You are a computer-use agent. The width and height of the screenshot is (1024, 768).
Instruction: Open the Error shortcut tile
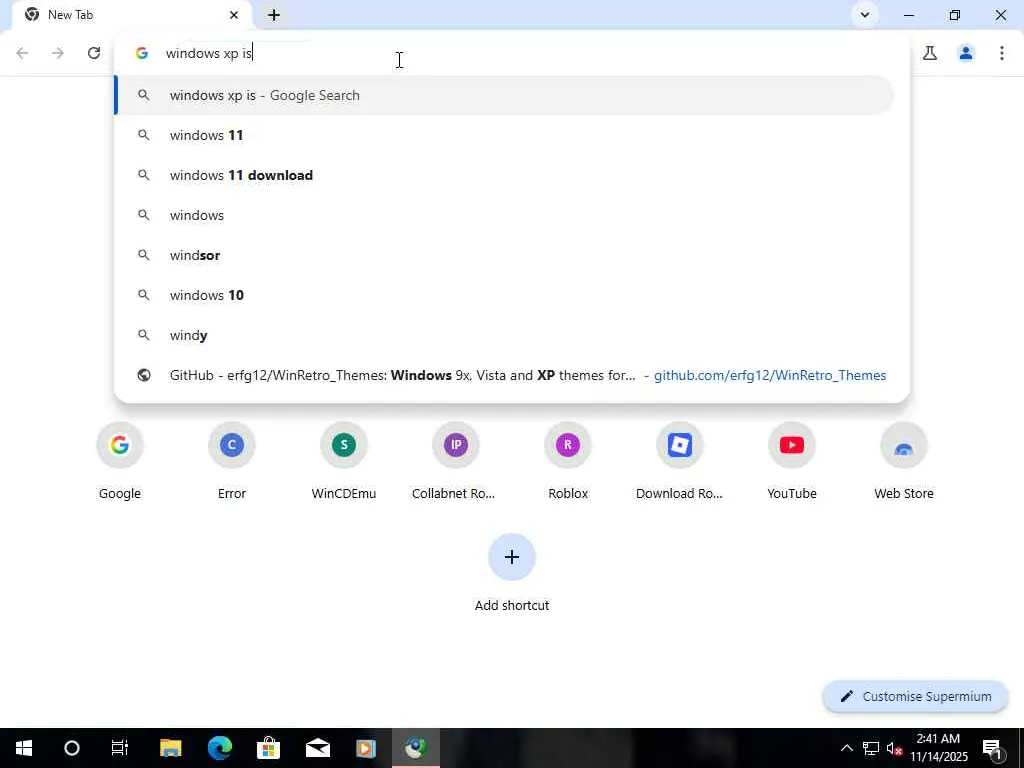232,461
